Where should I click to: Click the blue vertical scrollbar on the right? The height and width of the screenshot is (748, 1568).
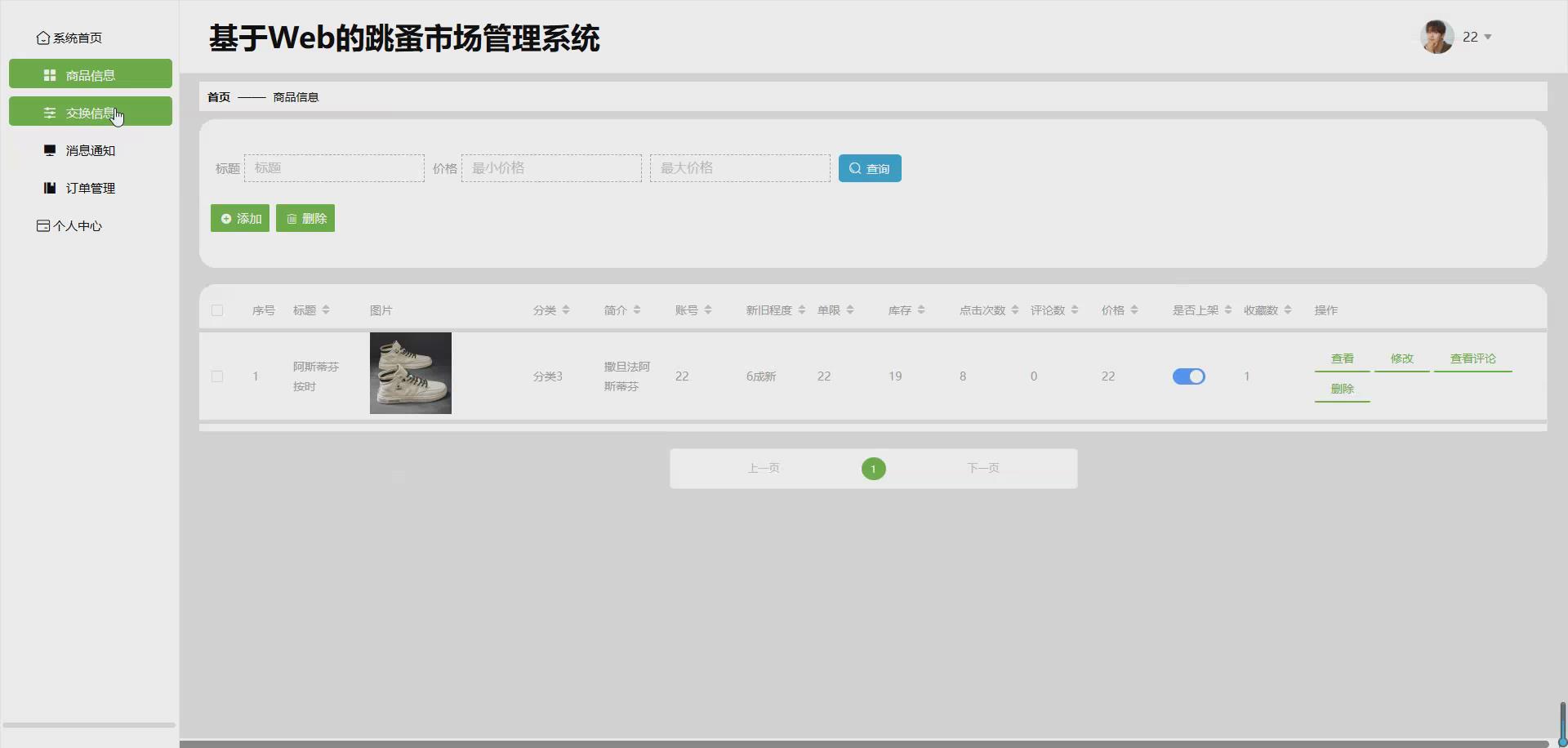(1561, 723)
